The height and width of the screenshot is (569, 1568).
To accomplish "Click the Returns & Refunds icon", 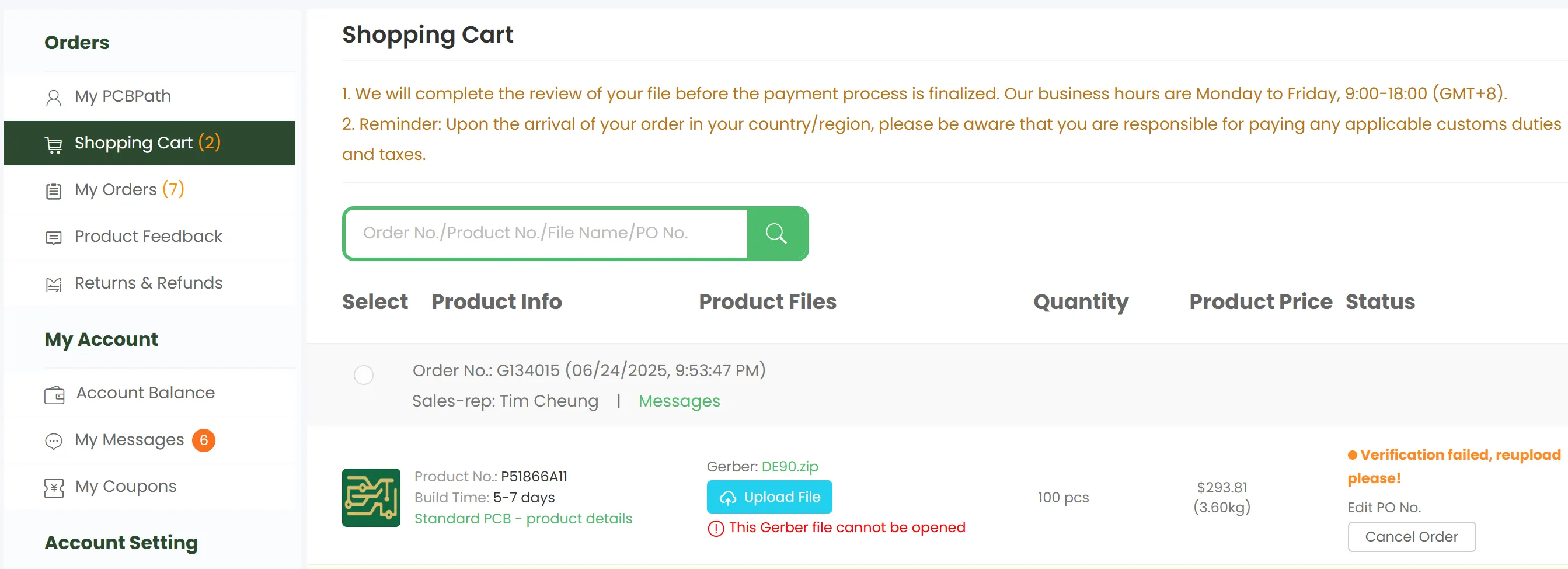I will coord(54,284).
